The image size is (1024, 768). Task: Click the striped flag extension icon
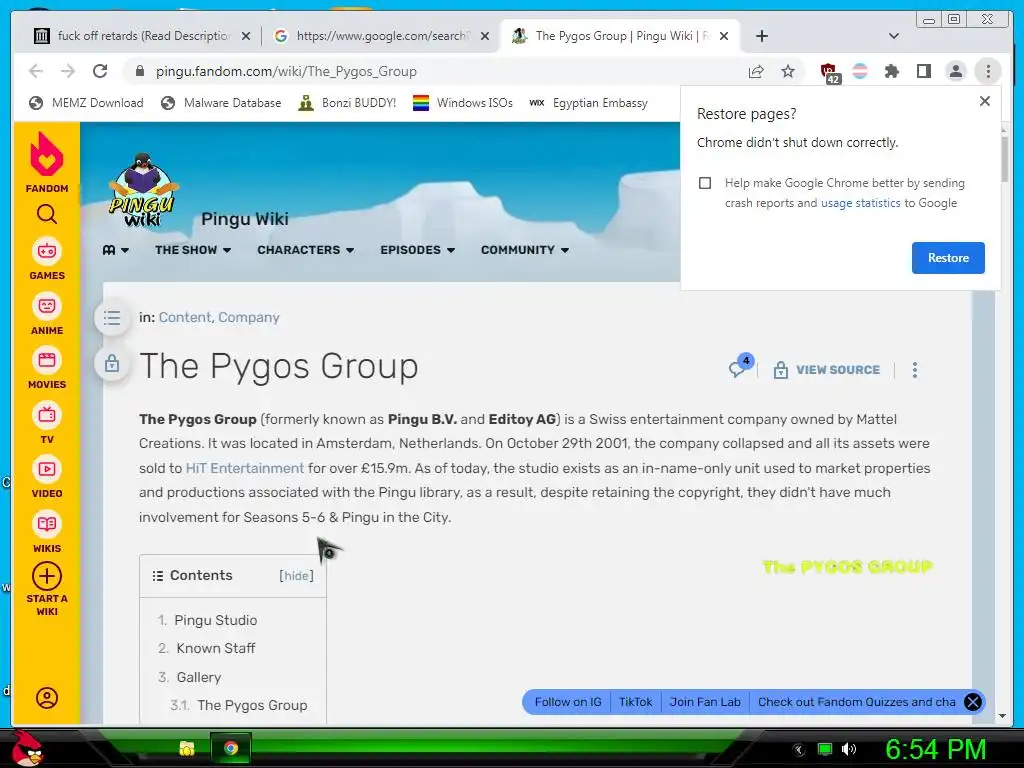860,71
